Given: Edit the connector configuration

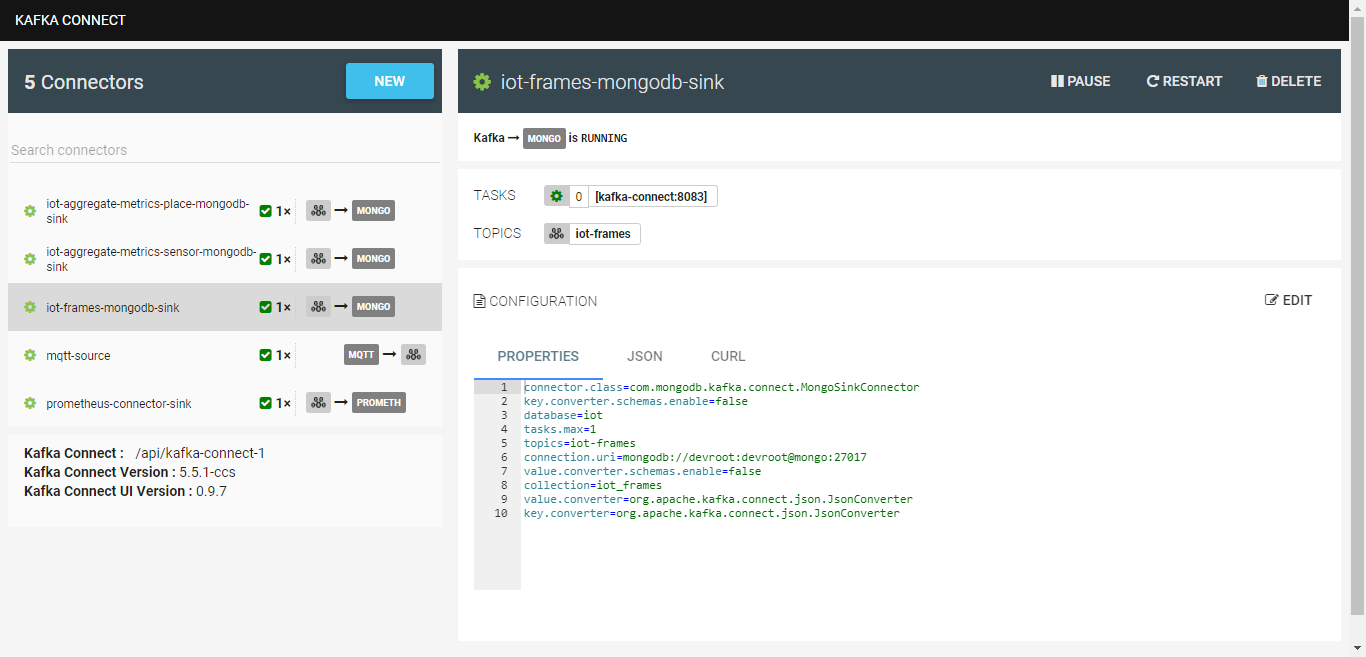Looking at the screenshot, I should 1289,300.
